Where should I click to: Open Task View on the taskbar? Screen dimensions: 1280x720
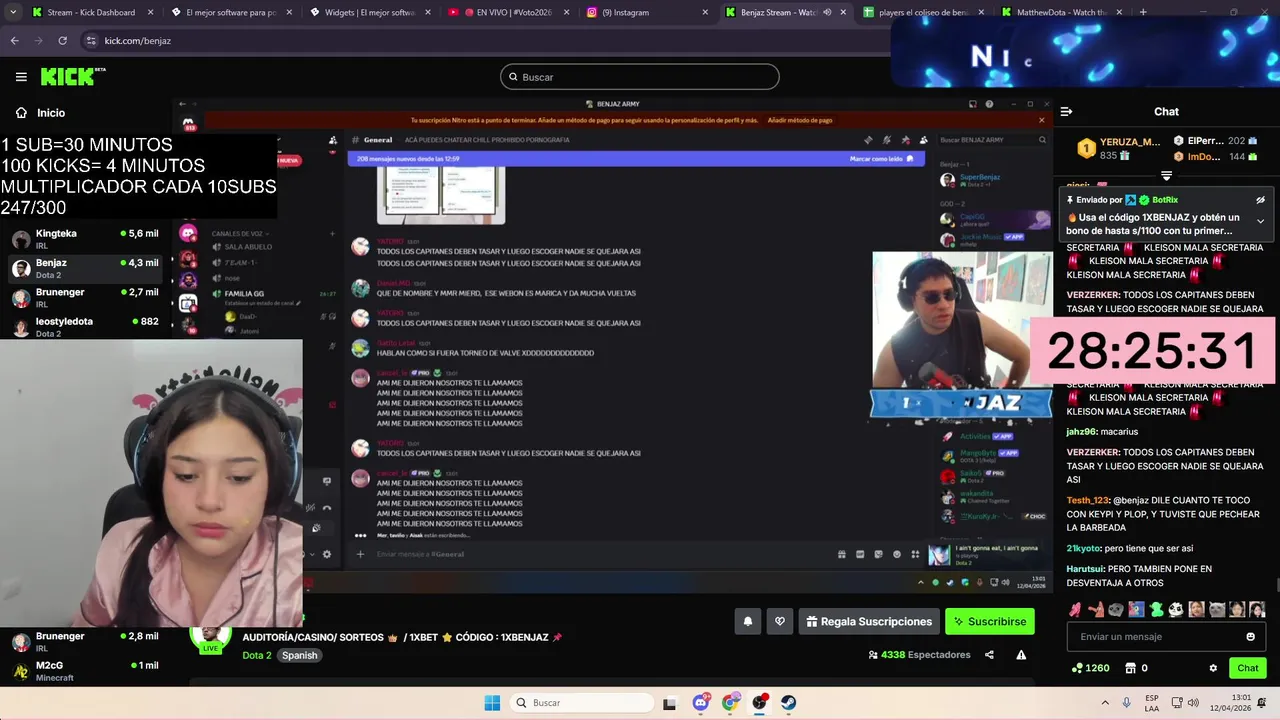(669, 703)
